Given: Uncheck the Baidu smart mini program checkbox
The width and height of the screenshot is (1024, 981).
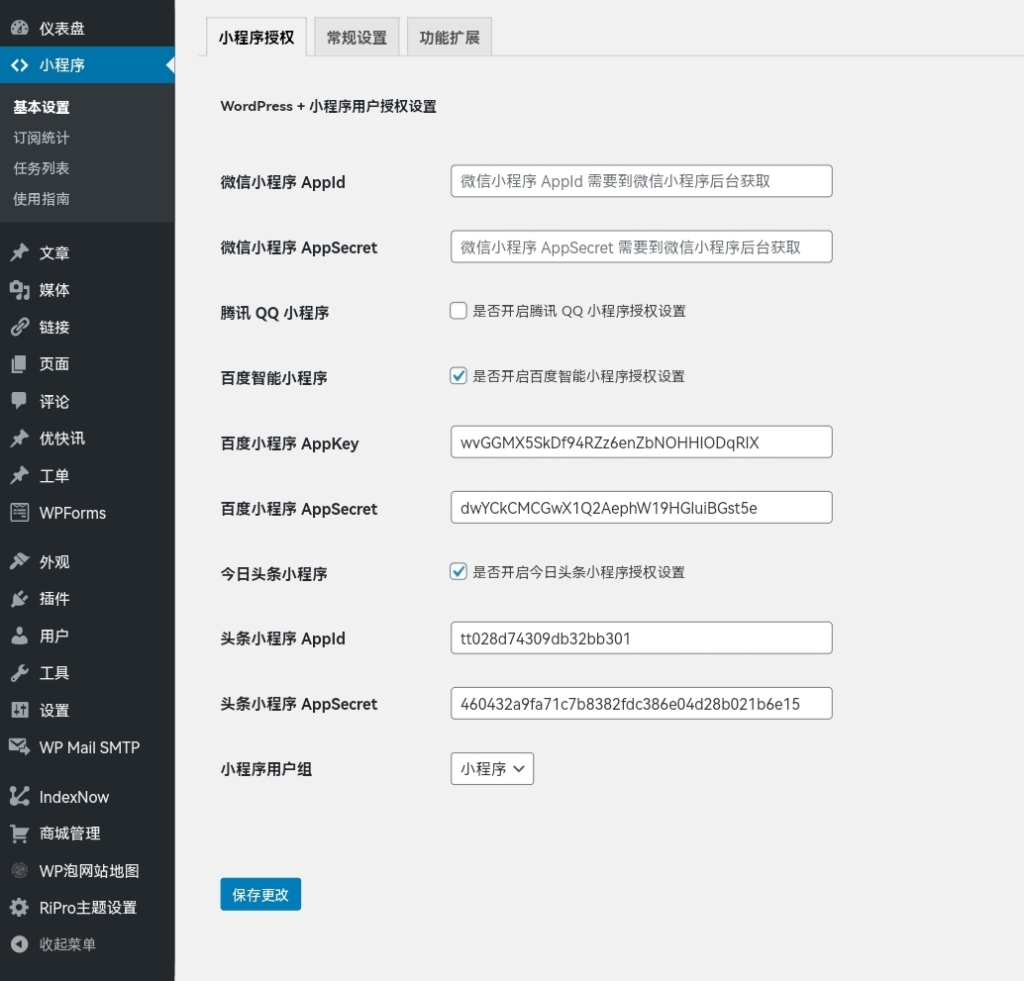Looking at the screenshot, I should point(459,376).
